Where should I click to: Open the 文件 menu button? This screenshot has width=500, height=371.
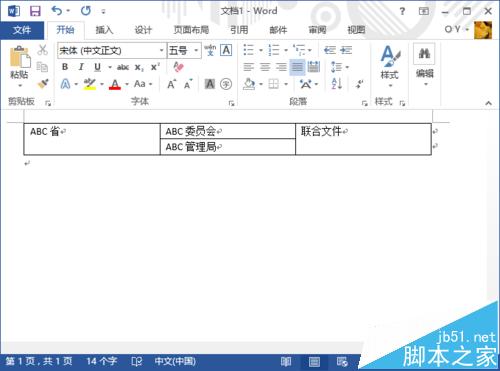[x=22, y=30]
